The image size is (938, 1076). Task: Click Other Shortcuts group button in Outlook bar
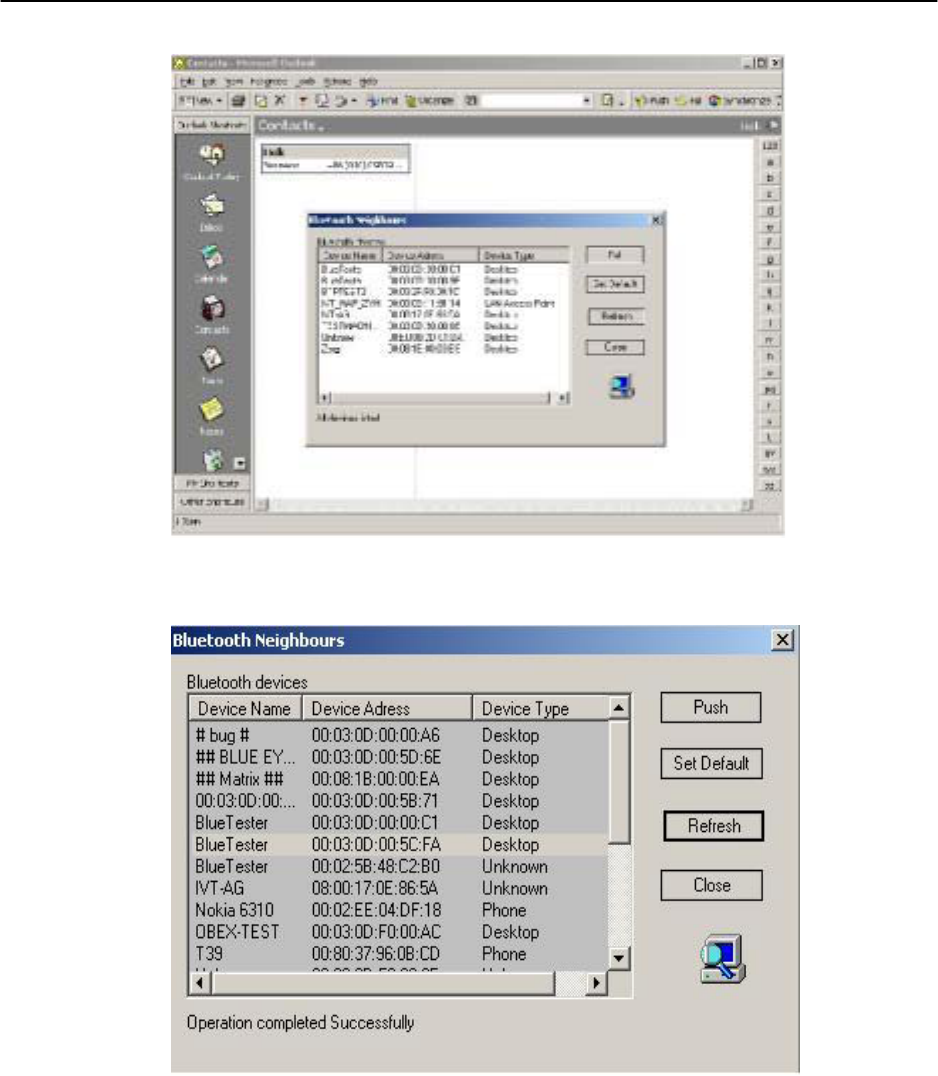click(x=212, y=502)
